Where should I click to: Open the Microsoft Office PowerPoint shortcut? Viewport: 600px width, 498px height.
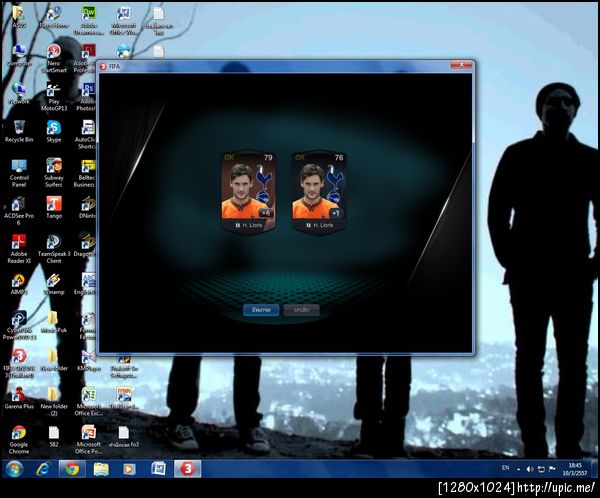[88, 440]
